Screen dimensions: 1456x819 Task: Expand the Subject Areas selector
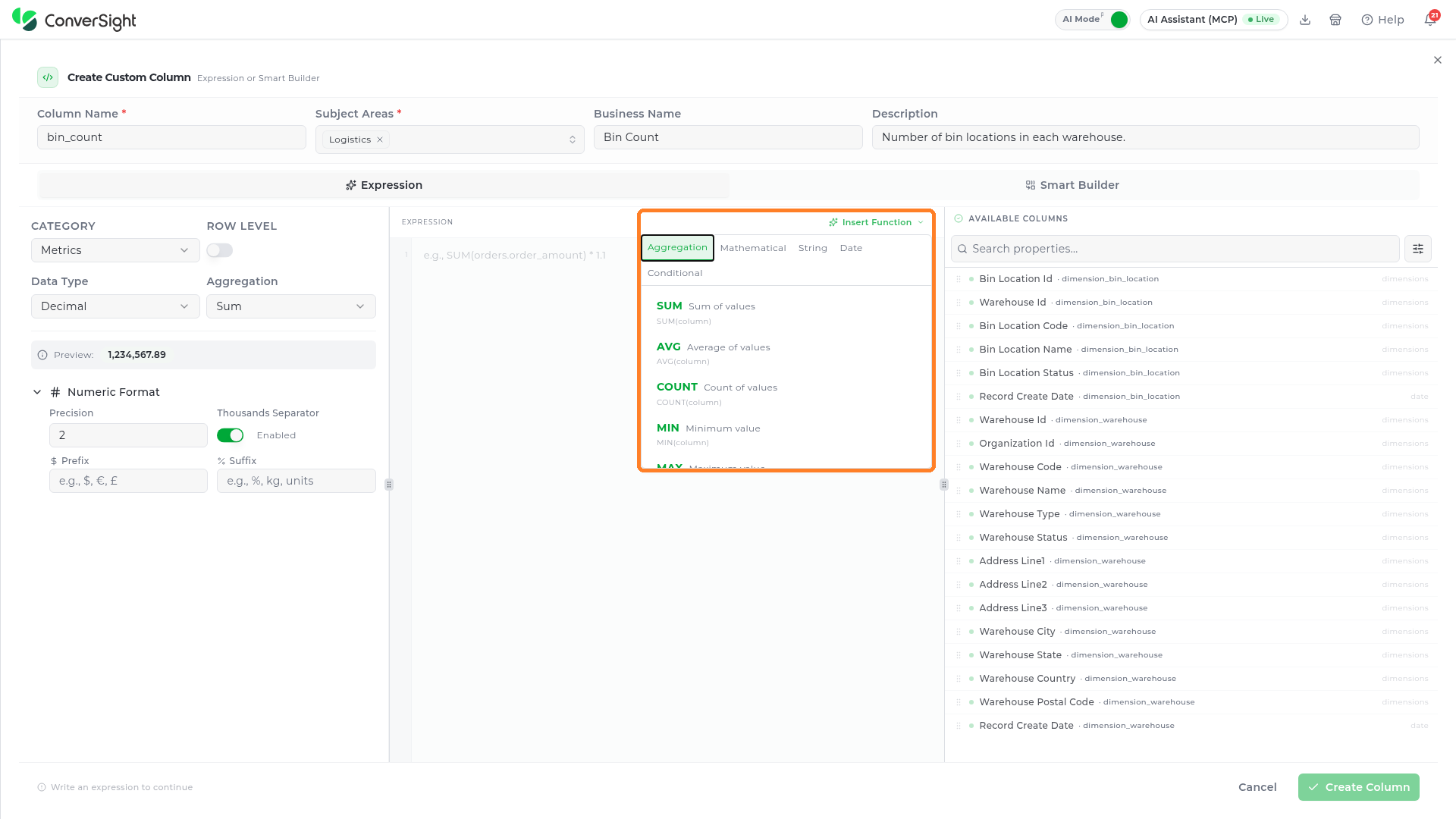point(573,140)
